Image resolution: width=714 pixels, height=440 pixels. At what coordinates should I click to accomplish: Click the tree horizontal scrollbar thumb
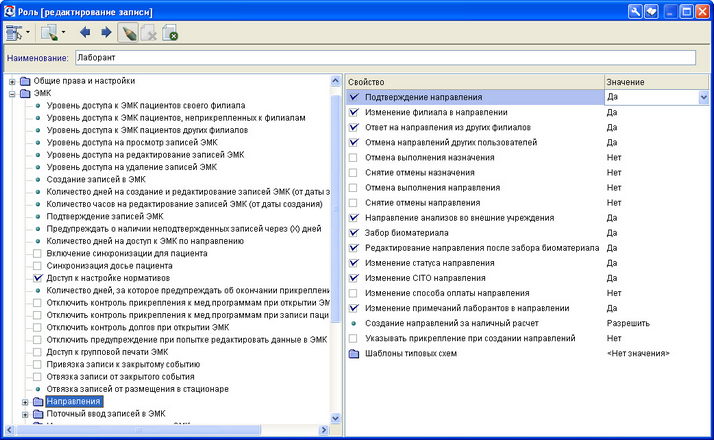coord(138,430)
